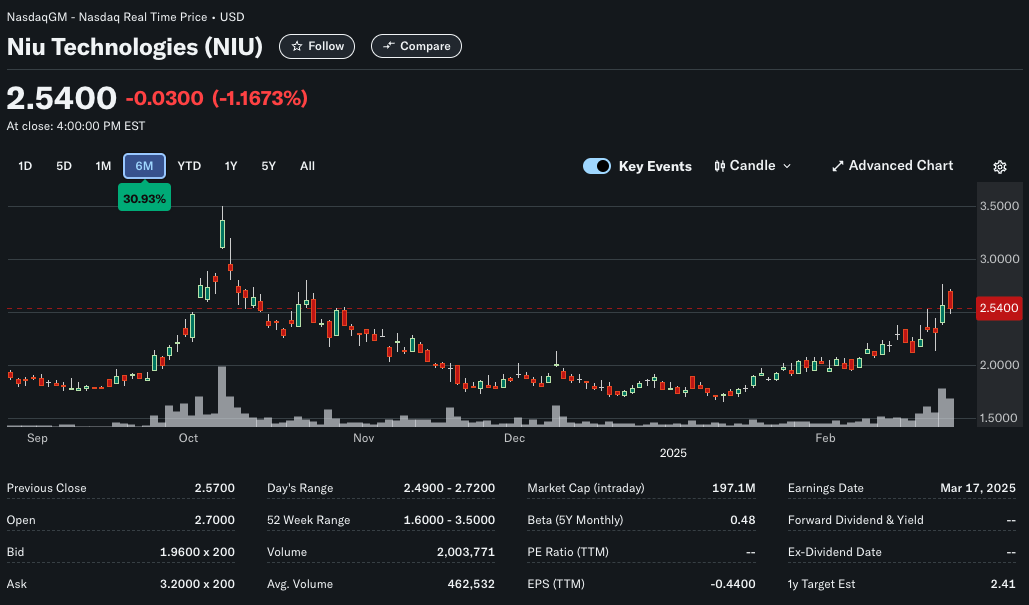Toggle the Key Events switch
The image size is (1029, 605).
(597, 166)
